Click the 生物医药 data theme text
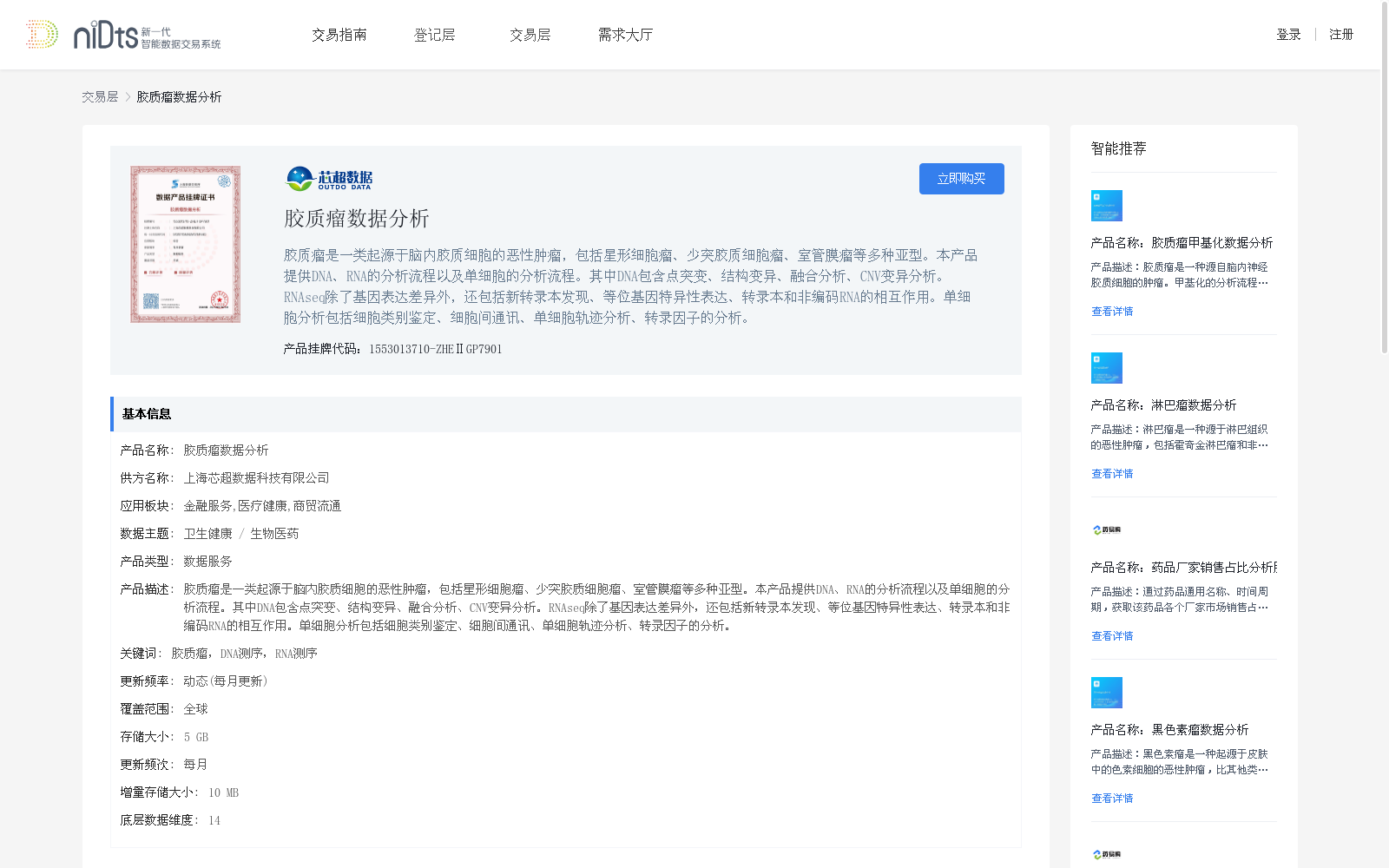 point(274,534)
